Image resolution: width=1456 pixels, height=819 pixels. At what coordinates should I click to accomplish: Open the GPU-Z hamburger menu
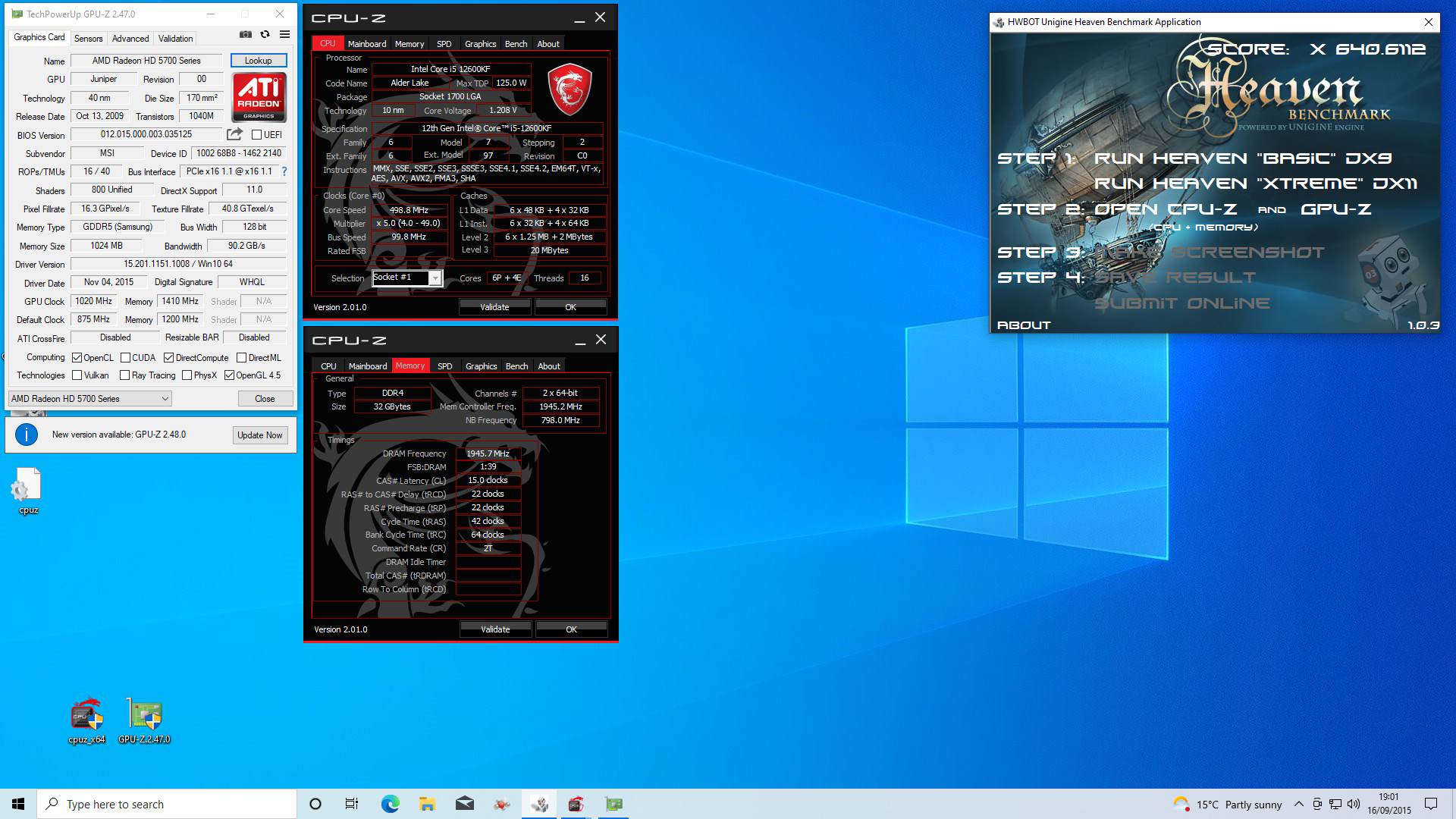pyautogui.click(x=284, y=34)
